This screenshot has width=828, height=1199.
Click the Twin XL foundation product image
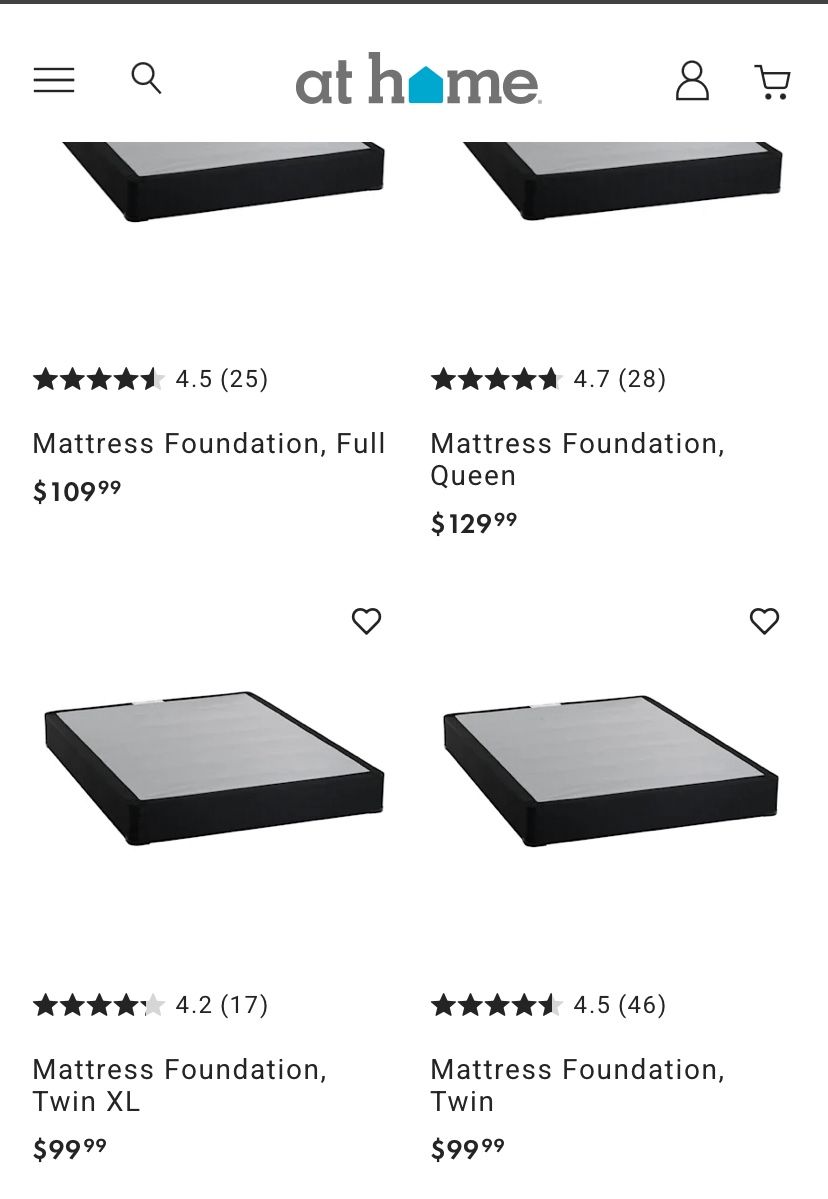point(213,766)
